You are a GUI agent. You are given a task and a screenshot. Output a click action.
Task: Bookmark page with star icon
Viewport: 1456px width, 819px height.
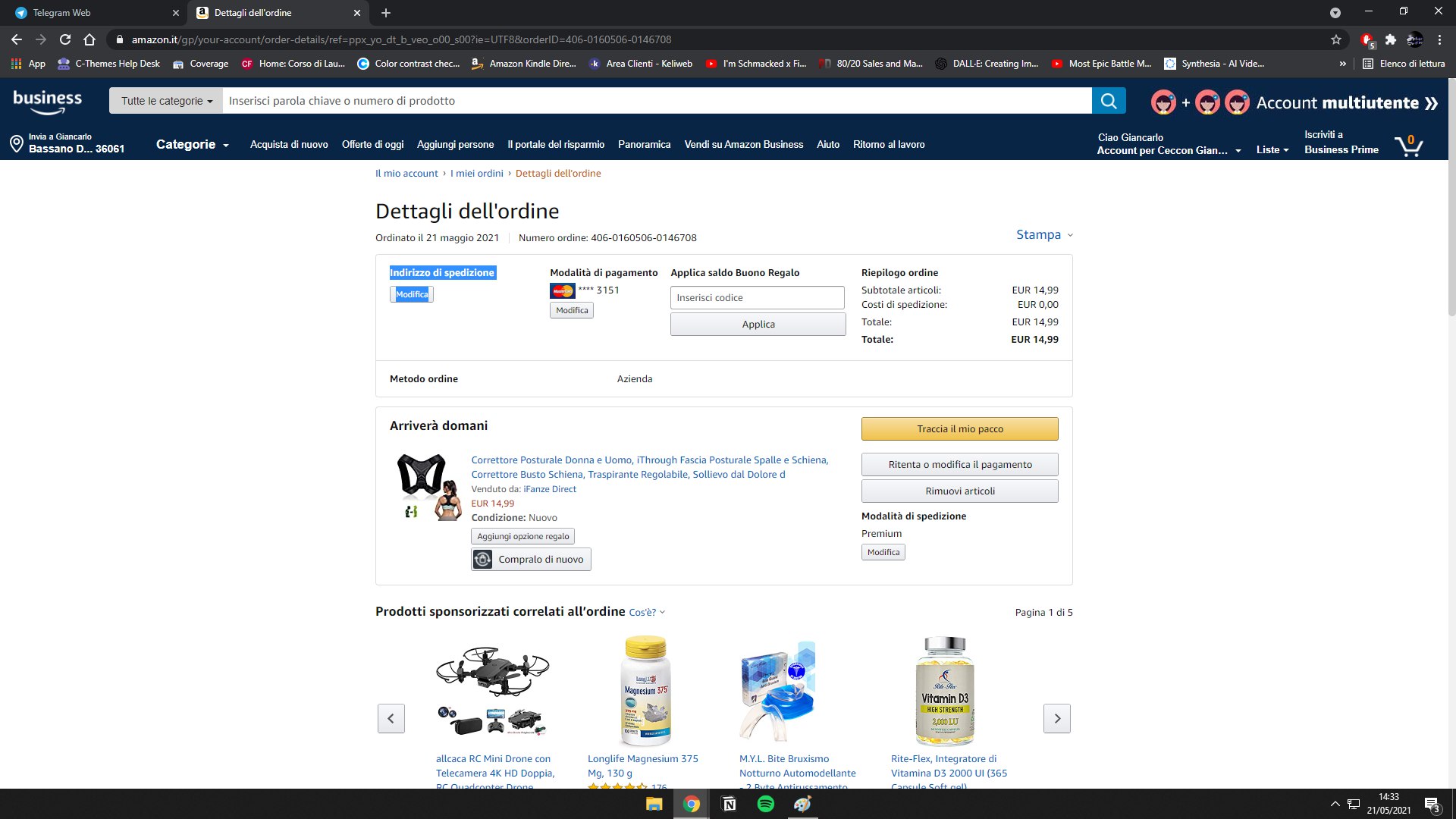point(1336,39)
